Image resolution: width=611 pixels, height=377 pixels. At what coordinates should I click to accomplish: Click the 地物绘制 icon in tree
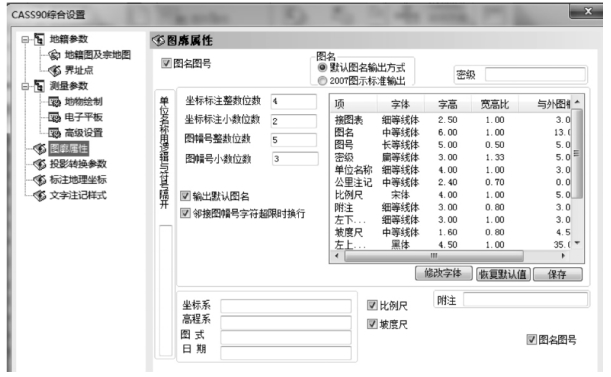[54, 102]
